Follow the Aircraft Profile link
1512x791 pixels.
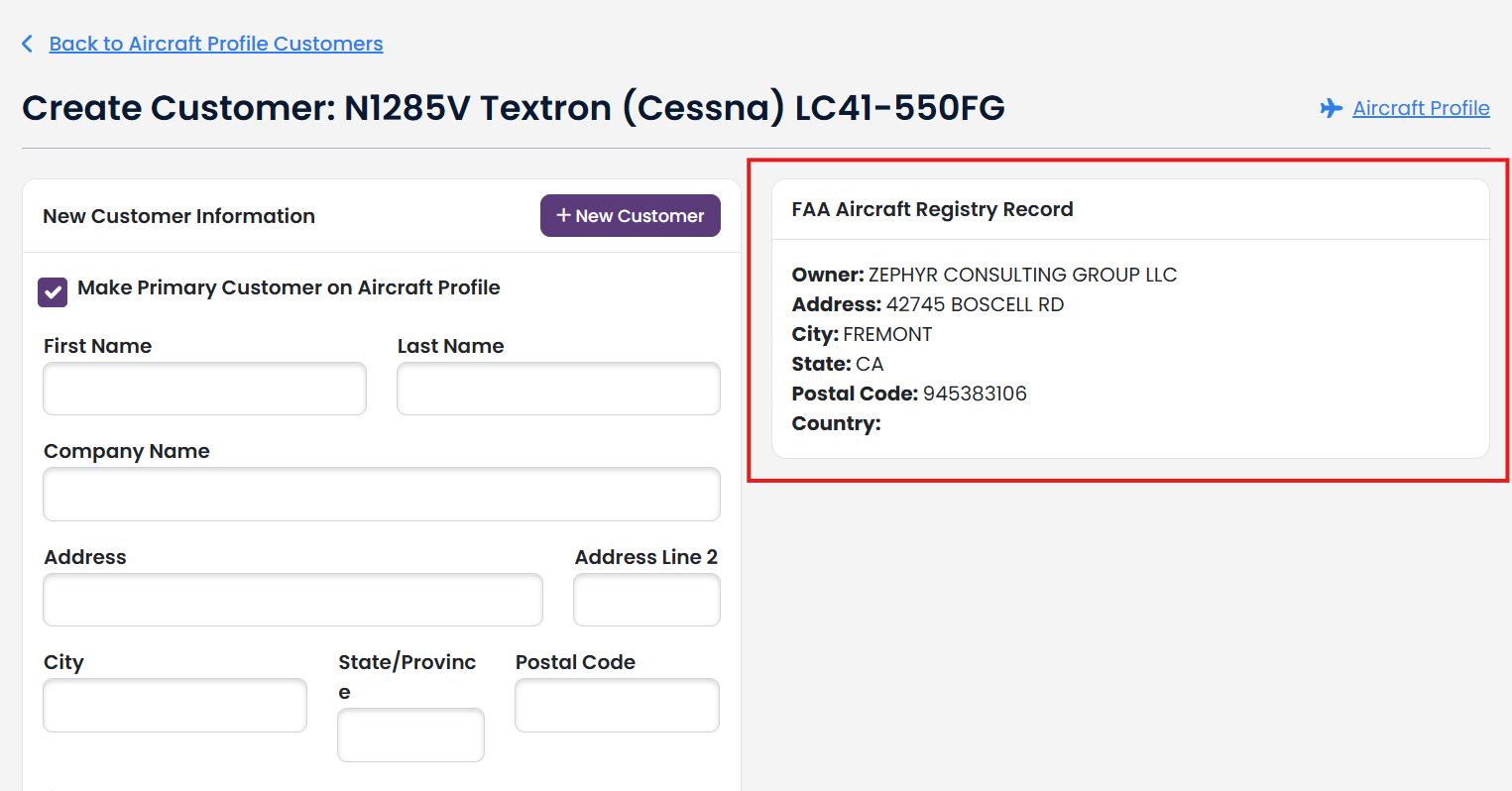[1420, 108]
